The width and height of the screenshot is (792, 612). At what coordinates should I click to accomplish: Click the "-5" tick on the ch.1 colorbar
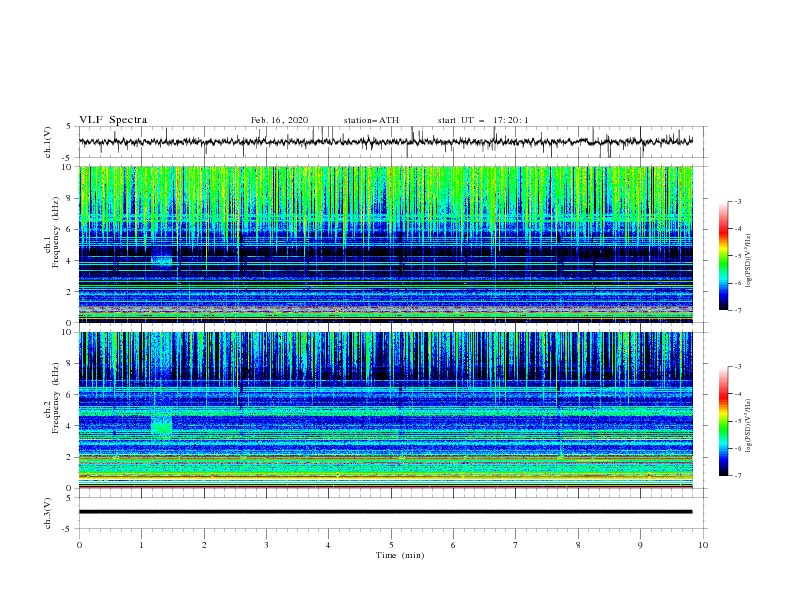(737, 256)
